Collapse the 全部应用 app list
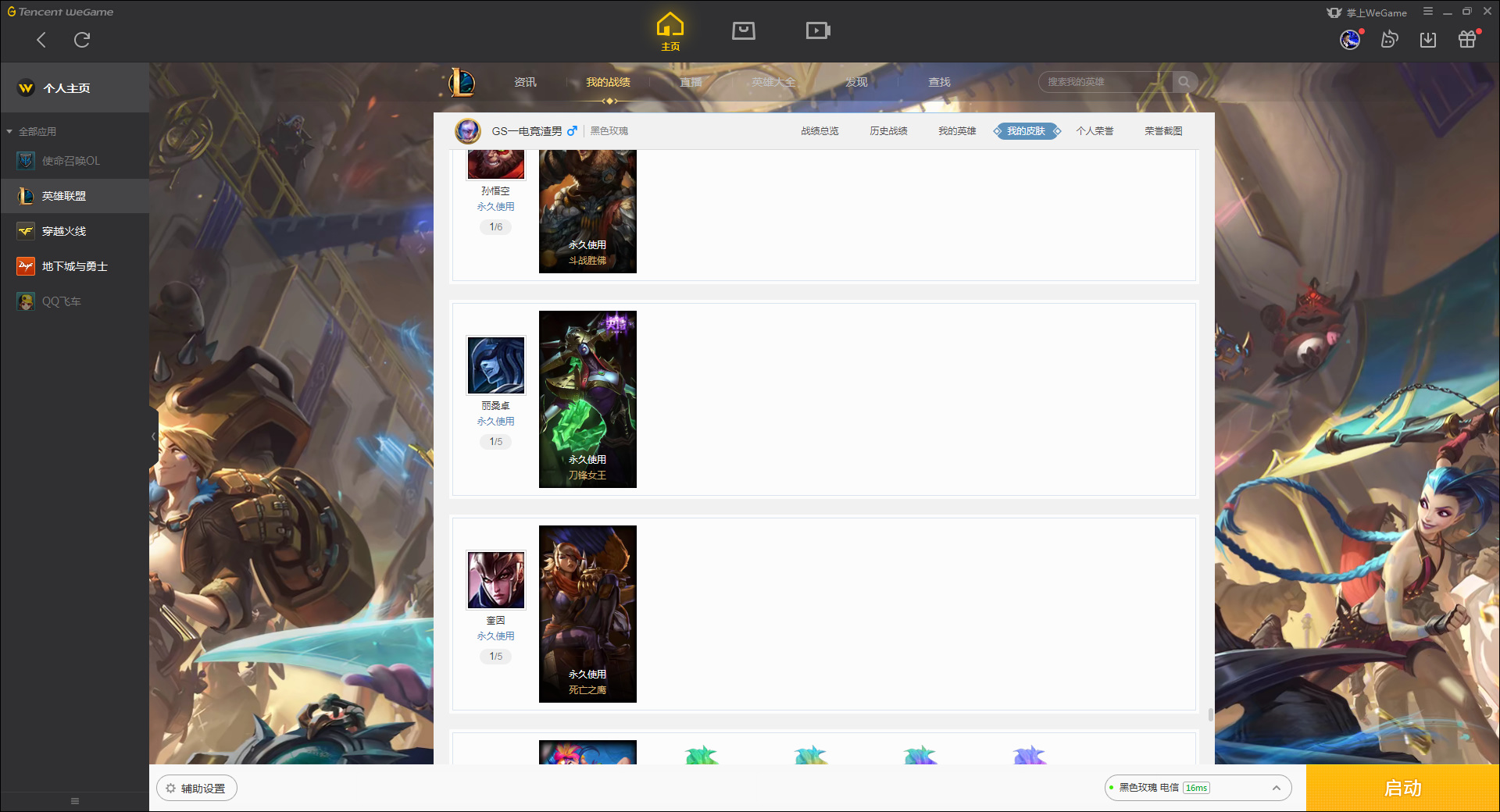 [31, 131]
